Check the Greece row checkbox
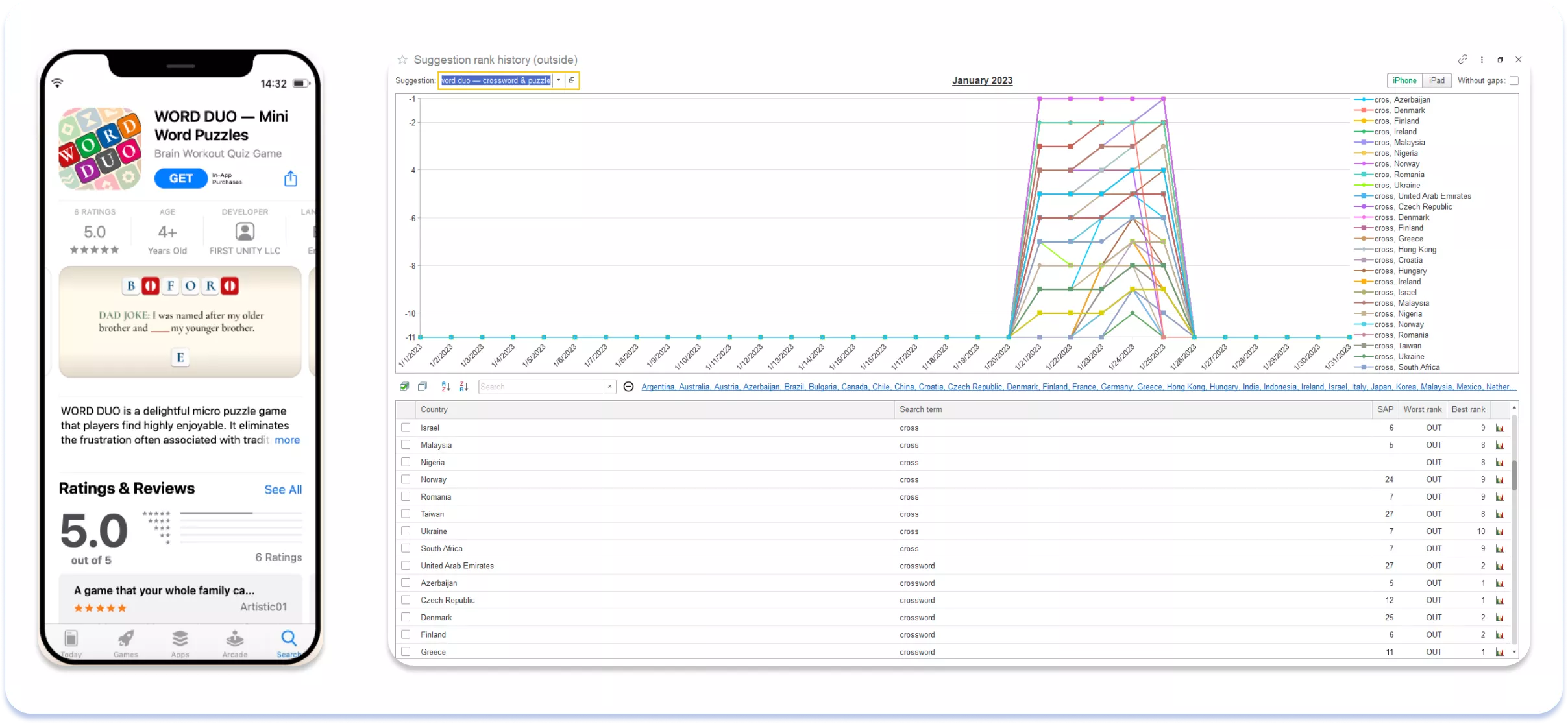1568x724 pixels. pos(406,652)
